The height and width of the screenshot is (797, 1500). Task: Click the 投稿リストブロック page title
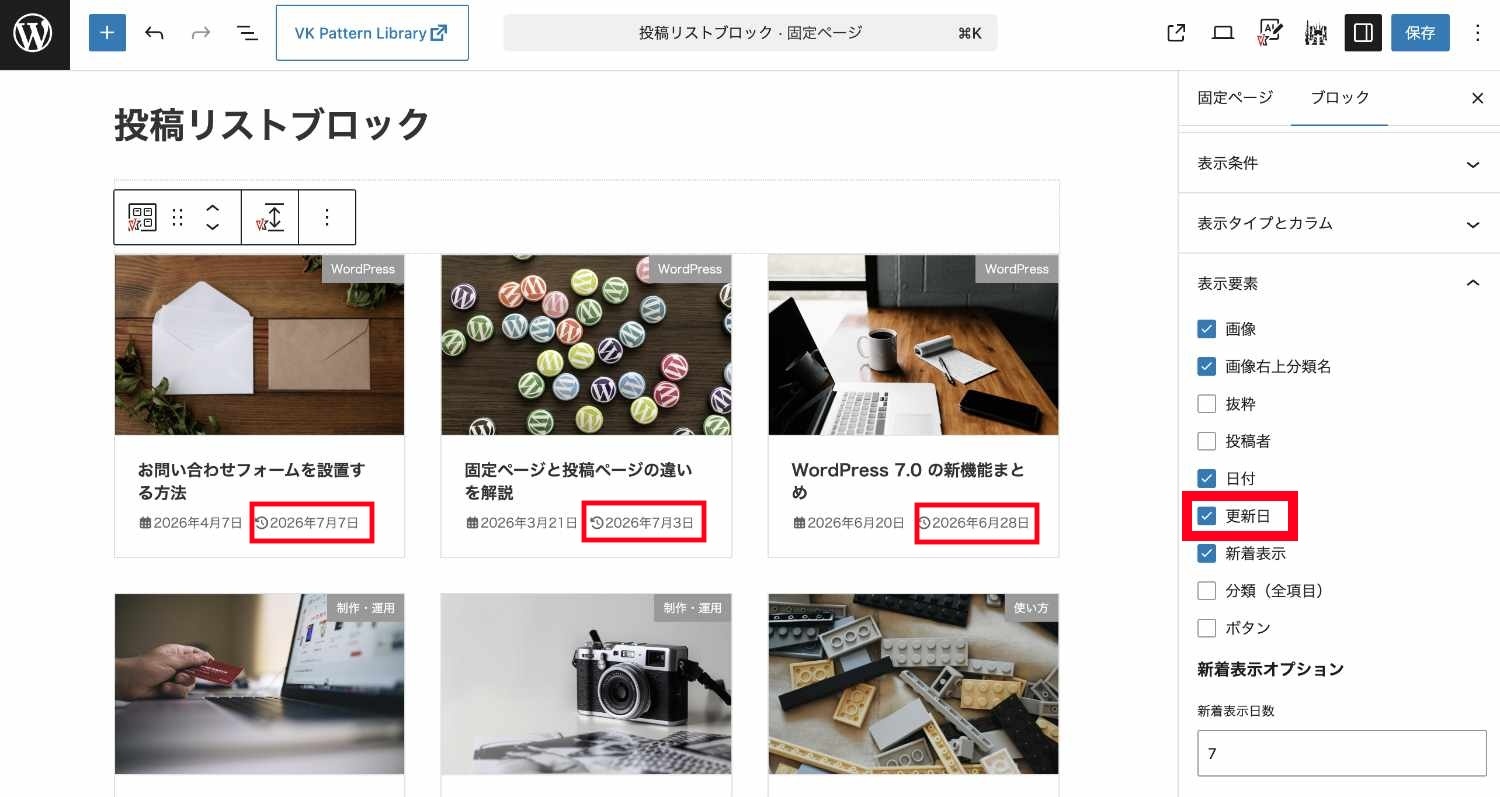[x=272, y=125]
